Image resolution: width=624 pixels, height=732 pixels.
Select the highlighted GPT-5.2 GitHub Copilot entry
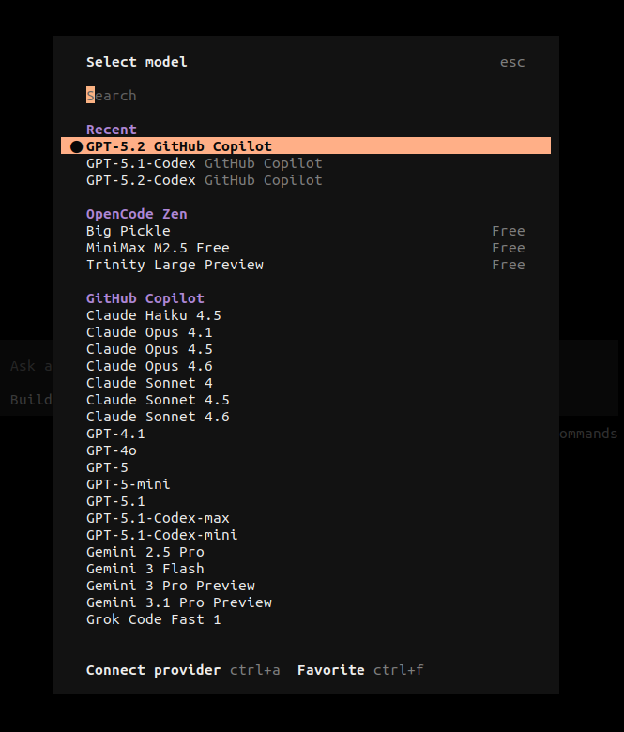[x=178, y=146]
